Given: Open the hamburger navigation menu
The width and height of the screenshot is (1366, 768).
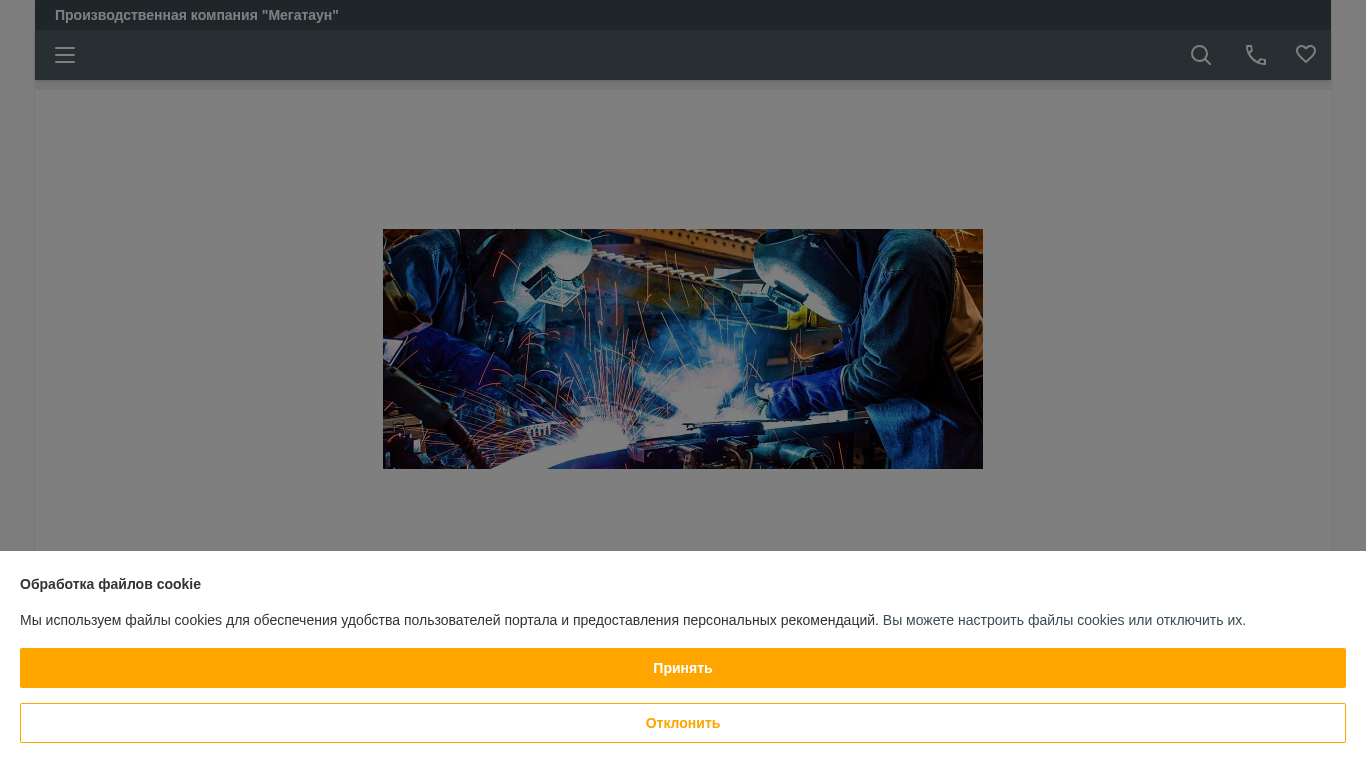Looking at the screenshot, I should coord(65,55).
